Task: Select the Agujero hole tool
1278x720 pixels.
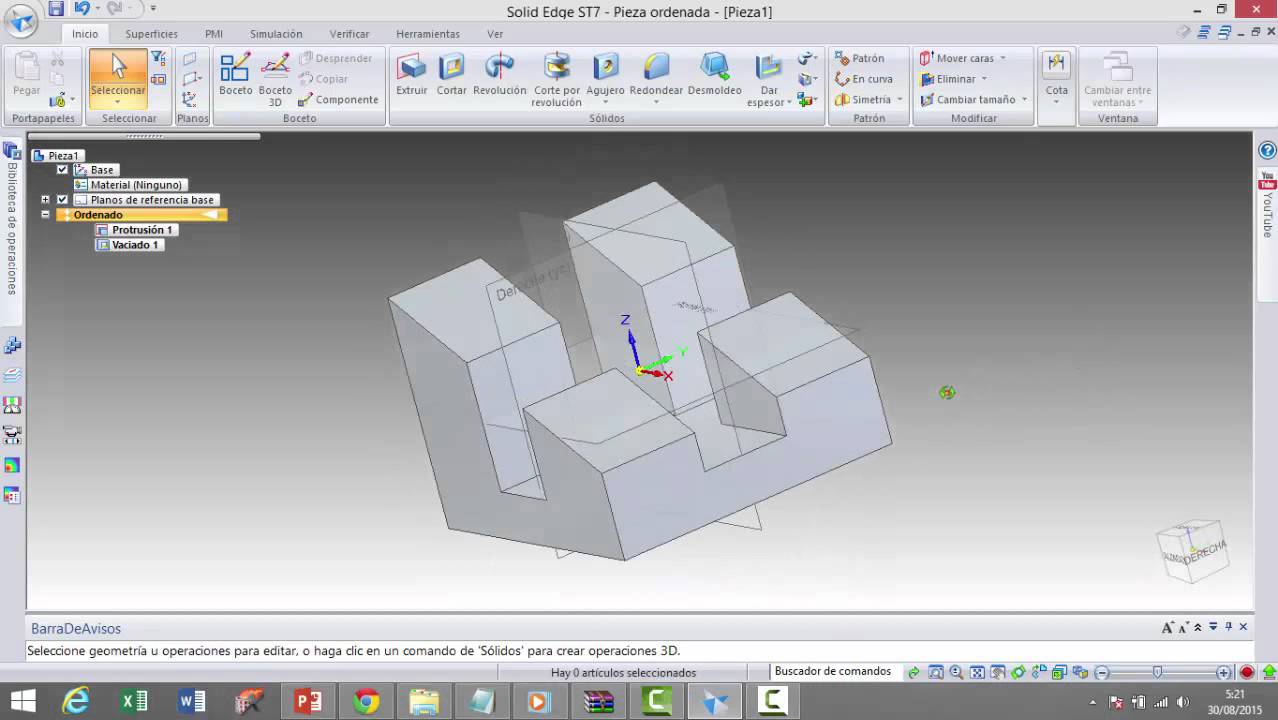Action: pyautogui.click(x=605, y=75)
